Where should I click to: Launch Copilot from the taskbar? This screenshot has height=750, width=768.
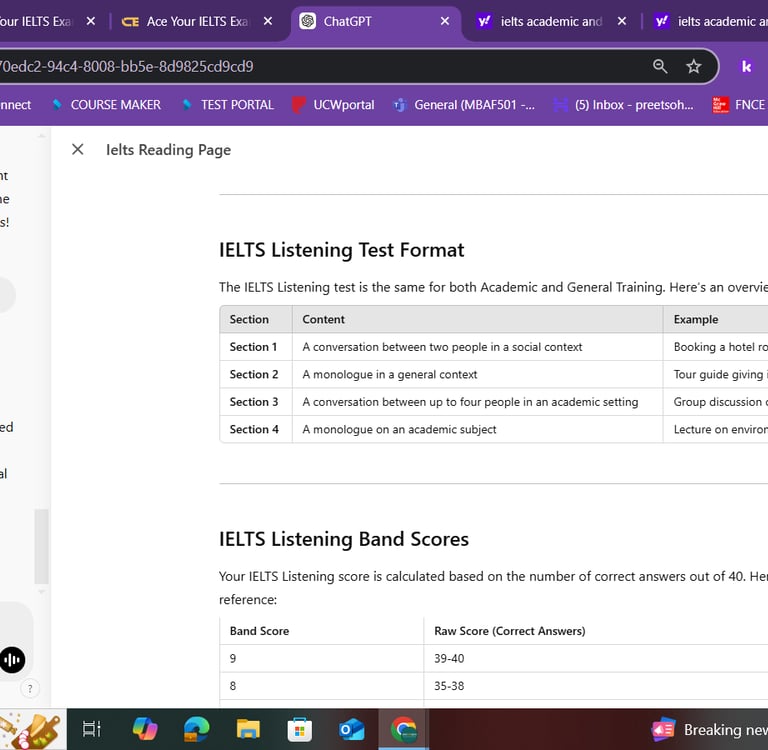145,729
